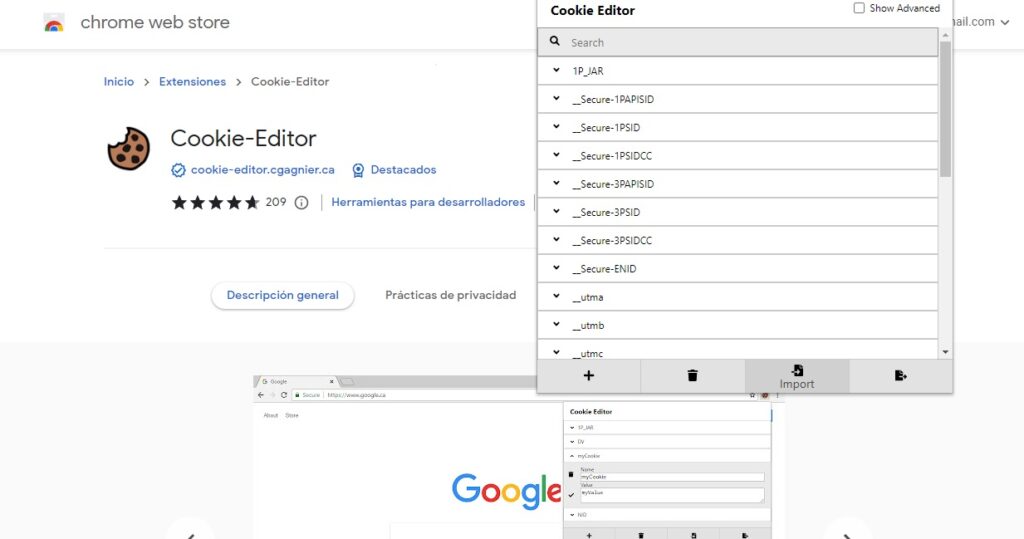Expand the __Secure-3PSID cookie chevron

pos(556,211)
